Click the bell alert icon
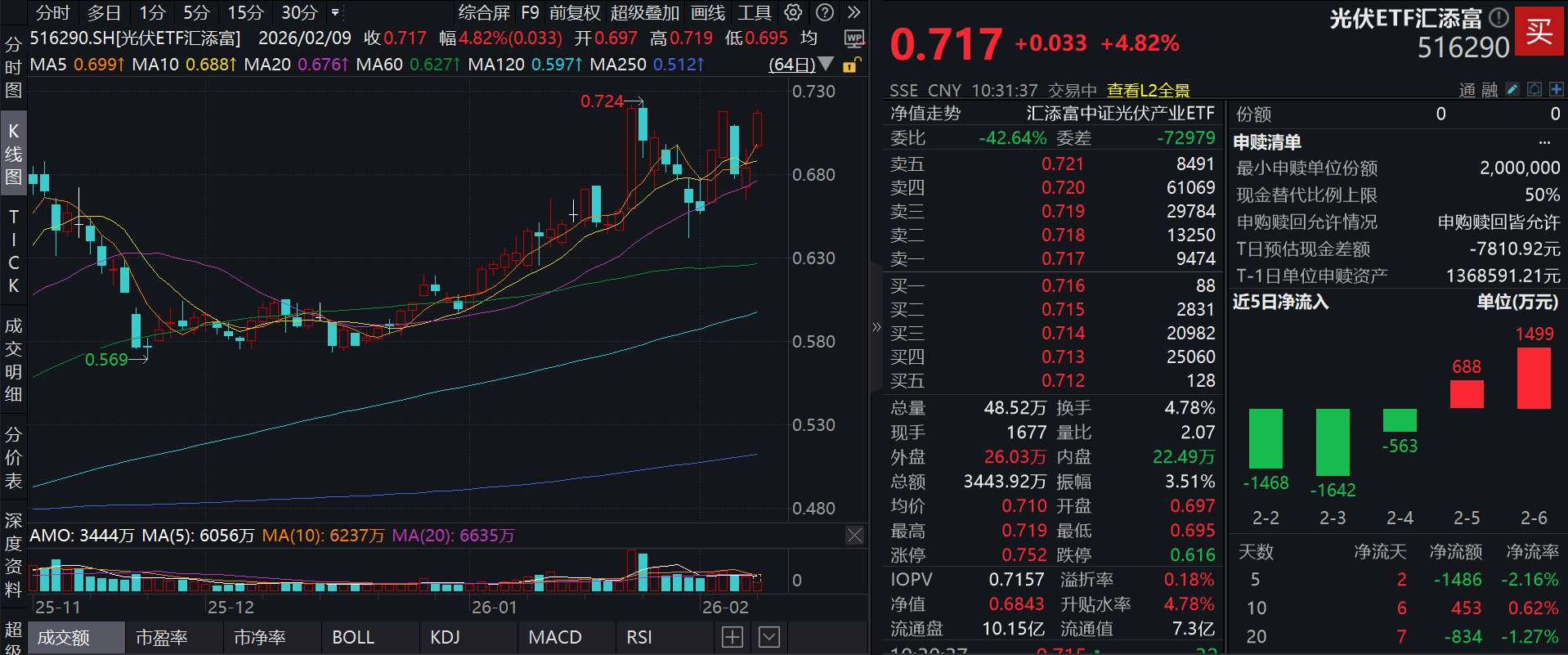The width and height of the screenshot is (1568, 655). point(1534,89)
